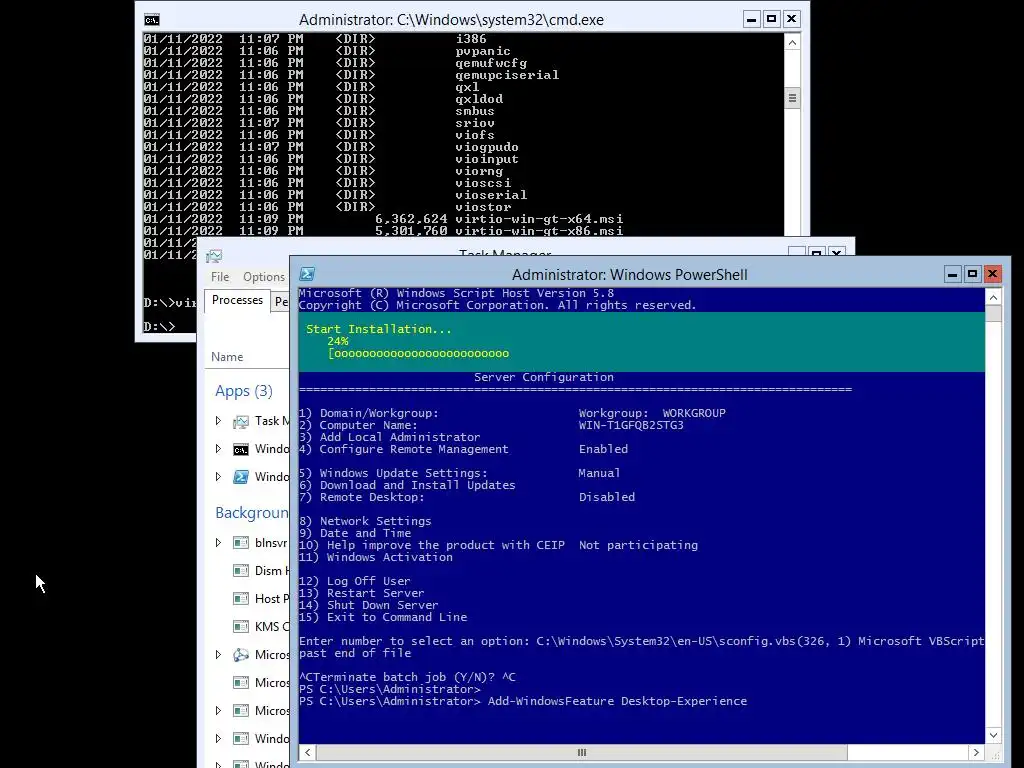Viewport: 1024px width, 768px height.
Task: Expand the blnsvr background process
Action: click(218, 543)
